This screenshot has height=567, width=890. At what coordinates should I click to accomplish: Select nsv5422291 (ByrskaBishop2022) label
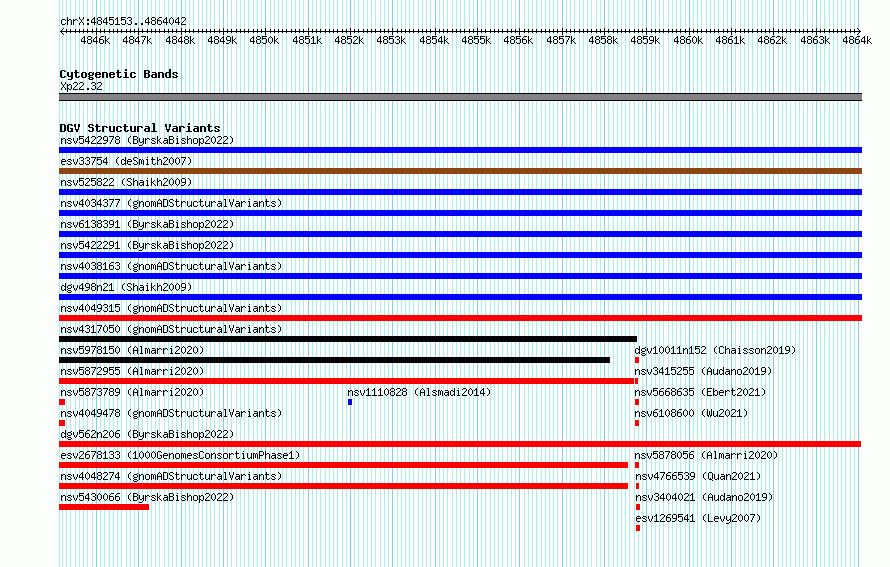pyautogui.click(x=147, y=245)
